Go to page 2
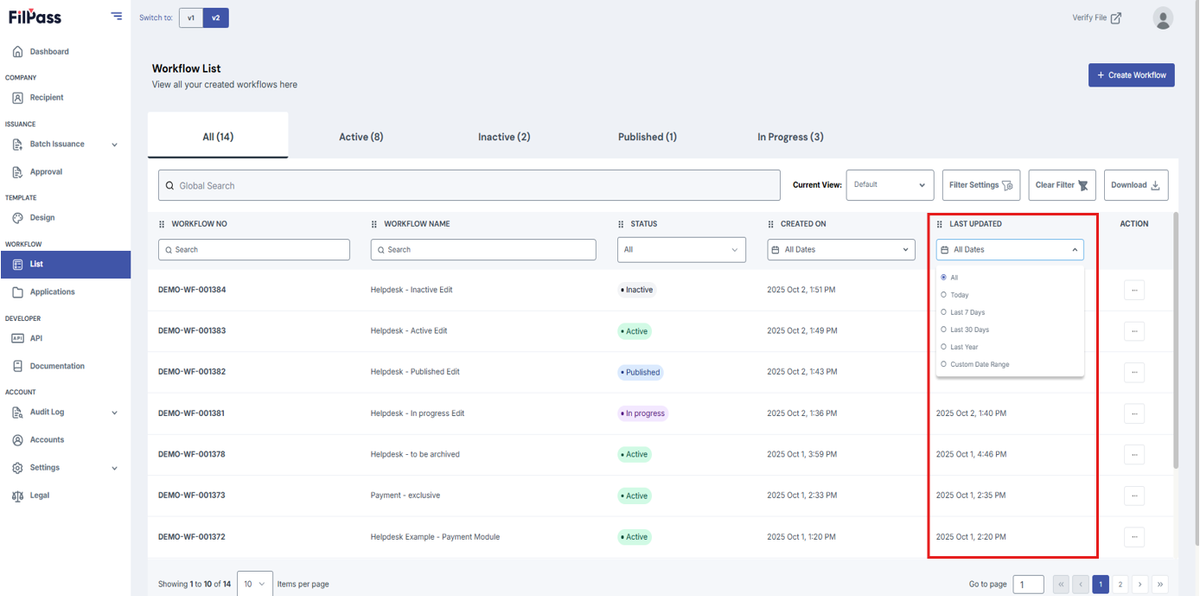The image size is (1200, 596). tap(1120, 584)
